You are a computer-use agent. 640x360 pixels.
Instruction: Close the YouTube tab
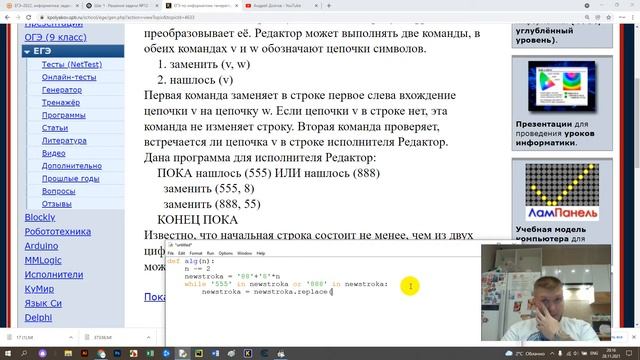click(316, 6)
